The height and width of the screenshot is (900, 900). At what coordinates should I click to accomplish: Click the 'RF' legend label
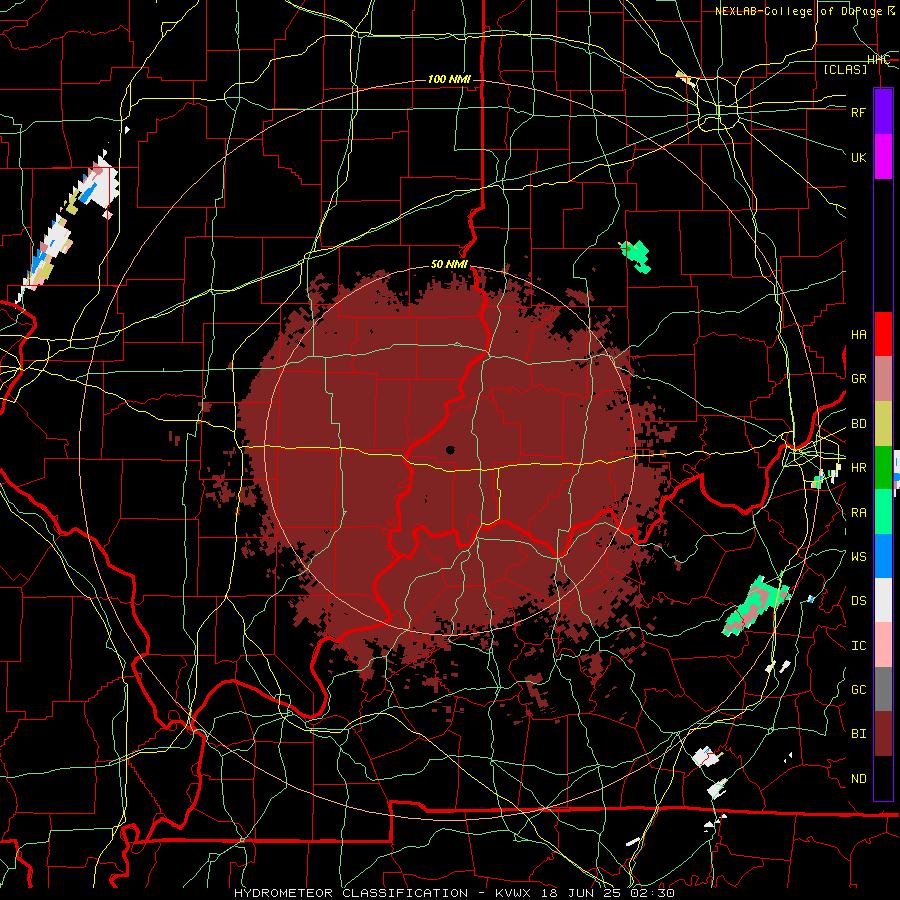point(859,112)
